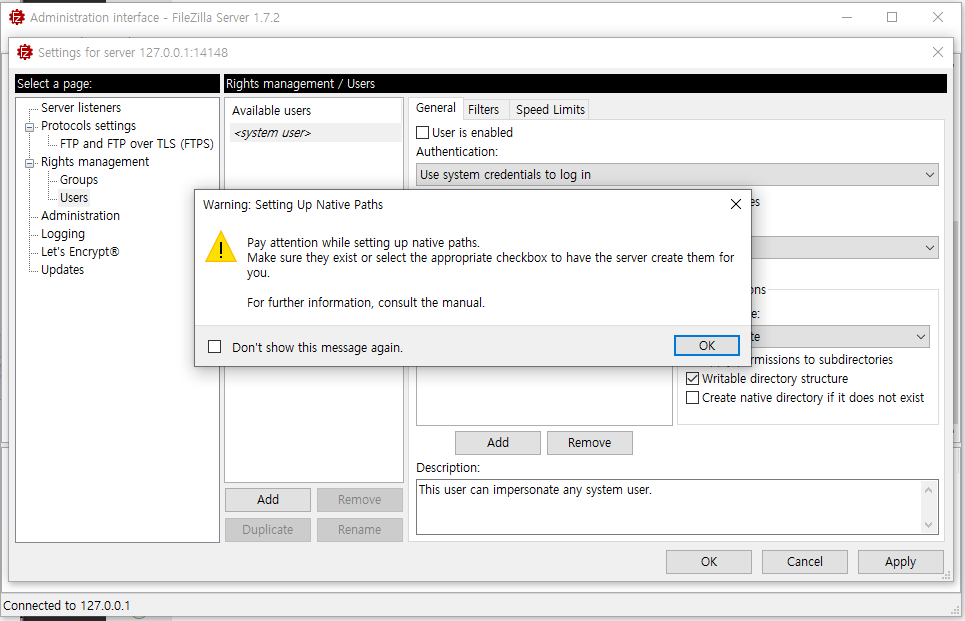Click the Description scrollbar down arrow
Image resolution: width=965 pixels, height=621 pixels.
(929, 525)
